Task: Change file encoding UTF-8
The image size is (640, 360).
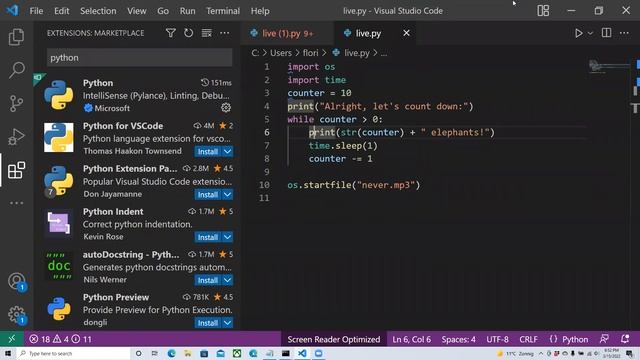Action: (497, 339)
